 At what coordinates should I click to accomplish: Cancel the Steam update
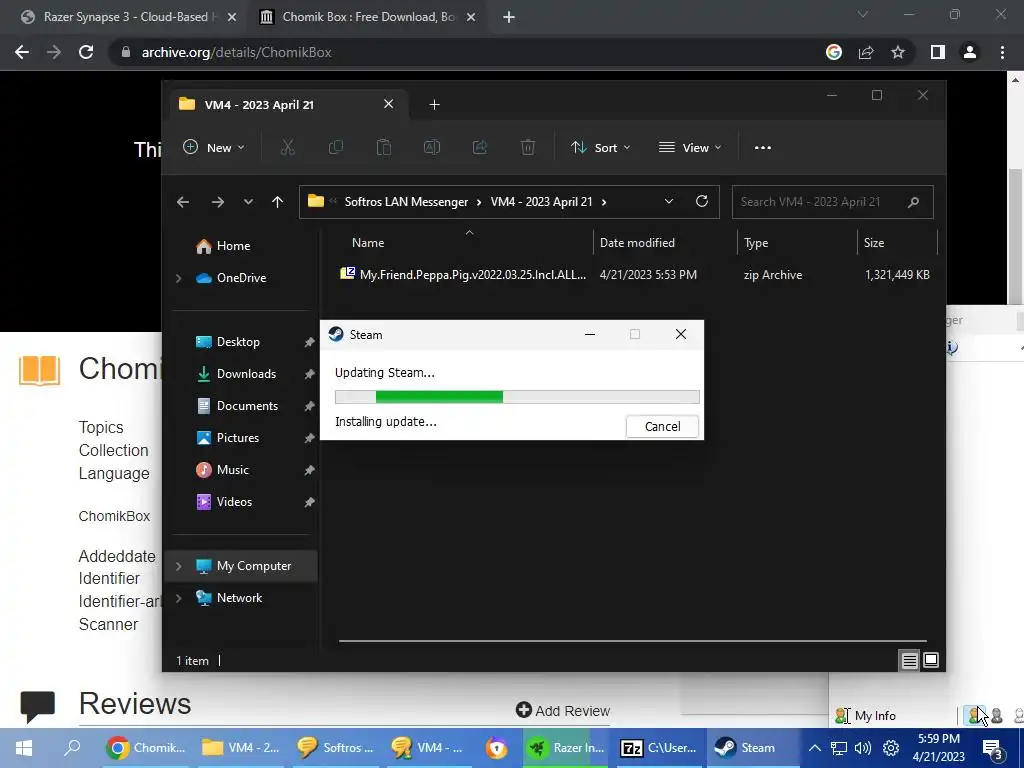pyautogui.click(x=662, y=426)
